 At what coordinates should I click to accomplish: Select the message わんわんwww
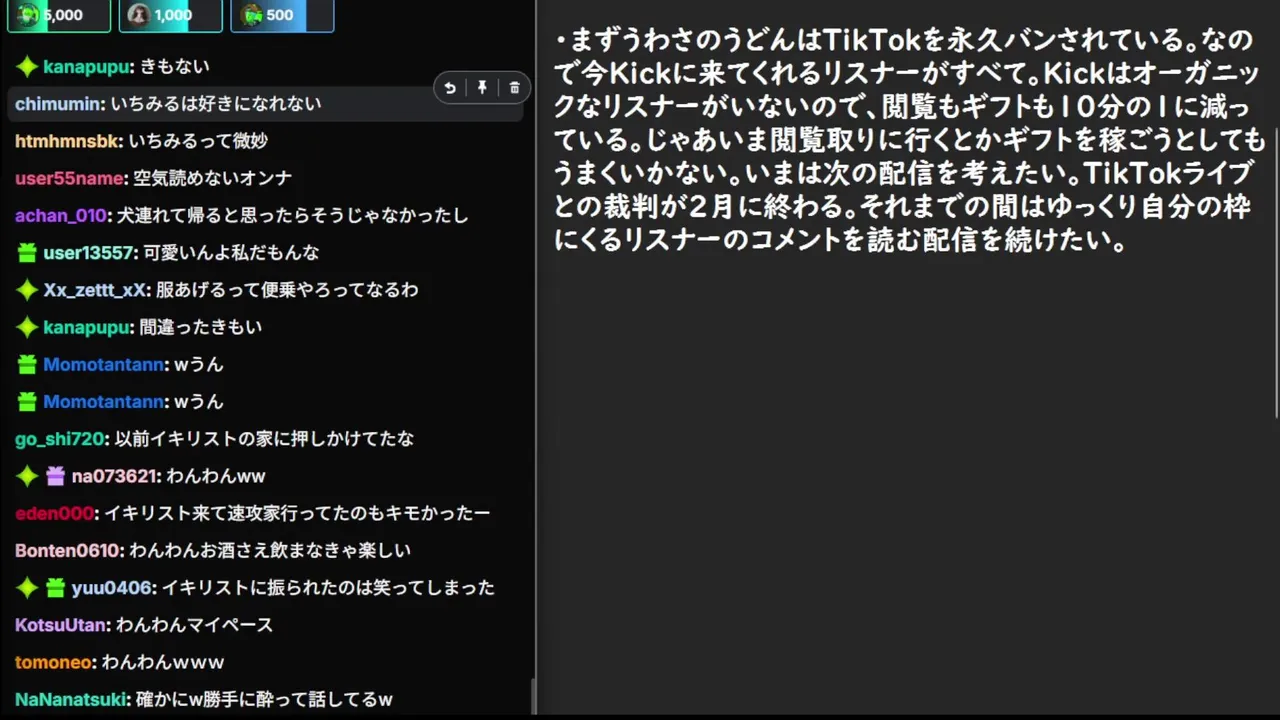(162, 662)
